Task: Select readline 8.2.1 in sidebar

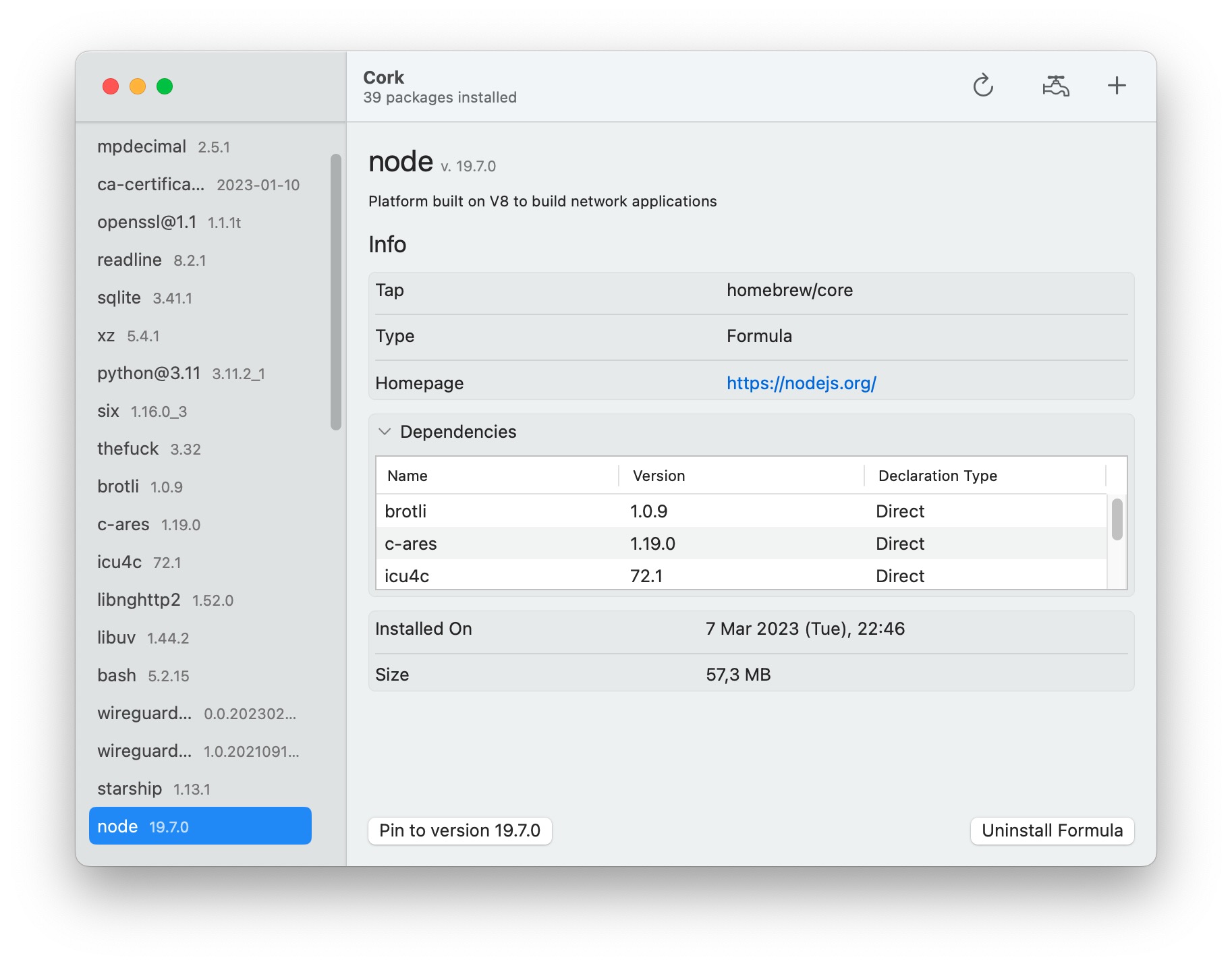Action: click(x=200, y=260)
